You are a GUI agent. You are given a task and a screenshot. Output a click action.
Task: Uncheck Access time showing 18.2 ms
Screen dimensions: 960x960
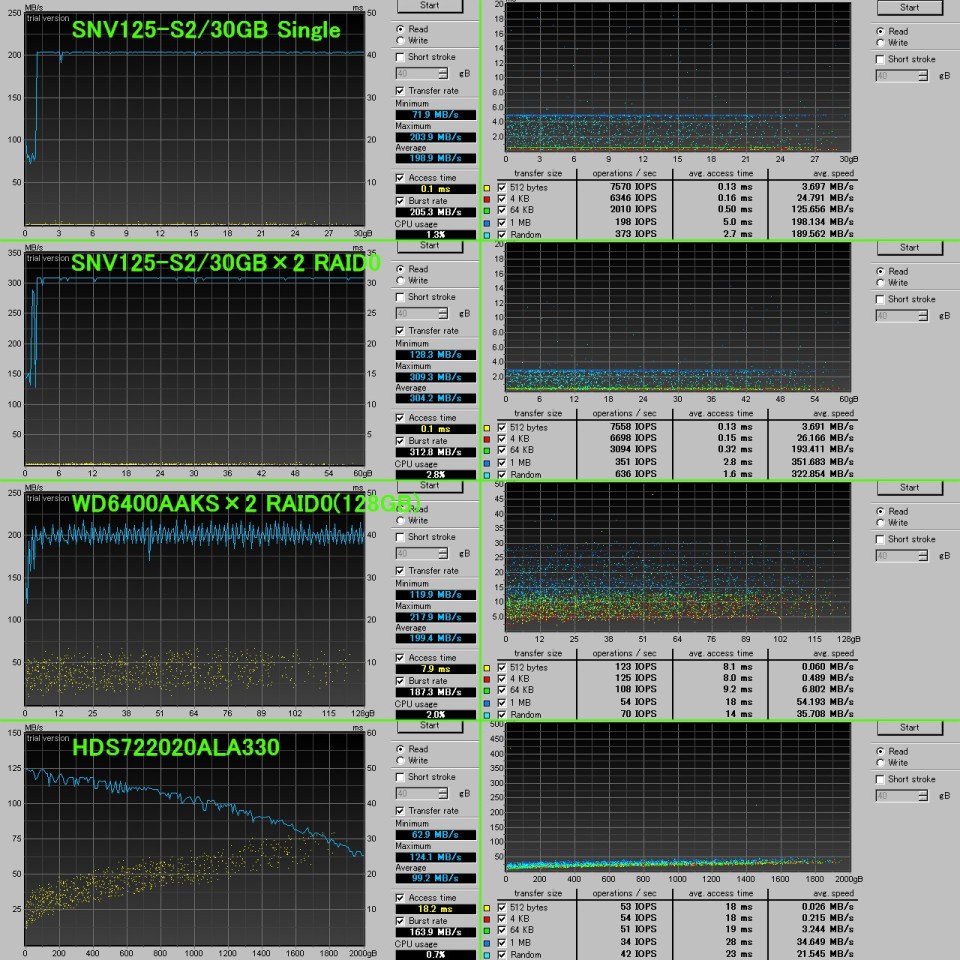click(x=400, y=898)
